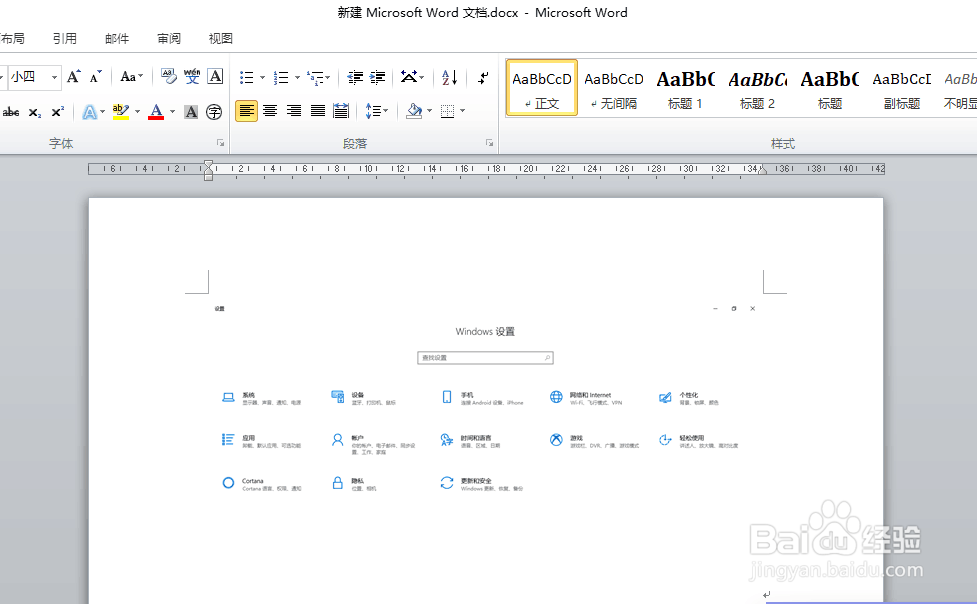The image size is (977, 604).
Task: Toggle subscript formatting
Action: coord(35,112)
